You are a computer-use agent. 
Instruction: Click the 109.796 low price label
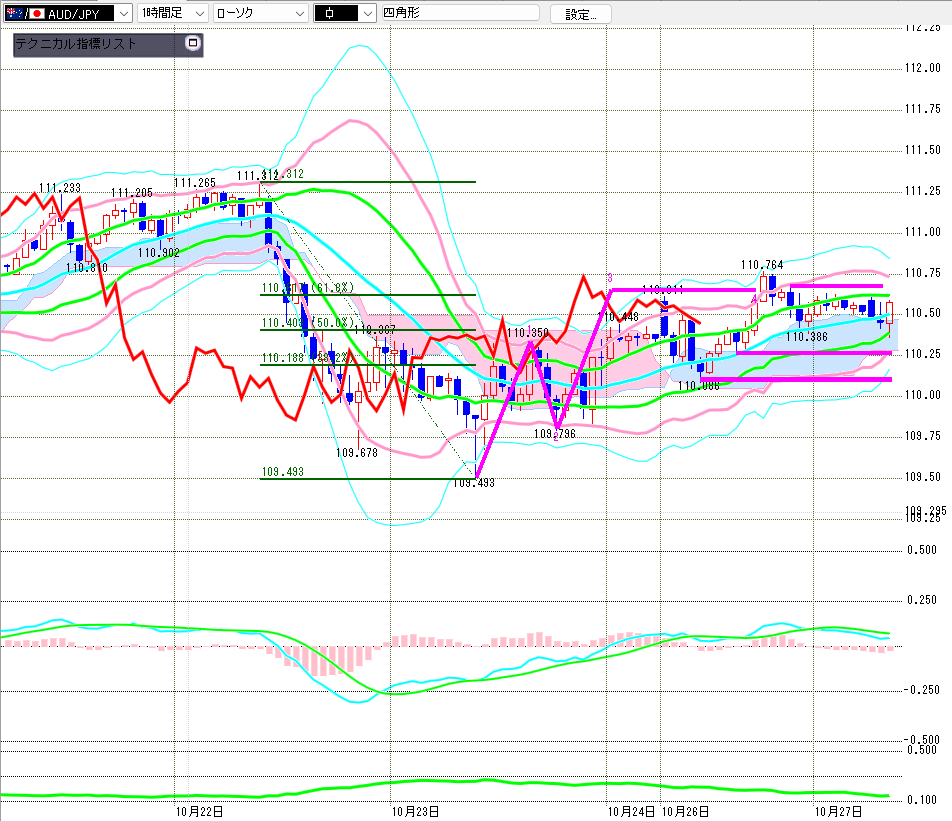pos(554,434)
